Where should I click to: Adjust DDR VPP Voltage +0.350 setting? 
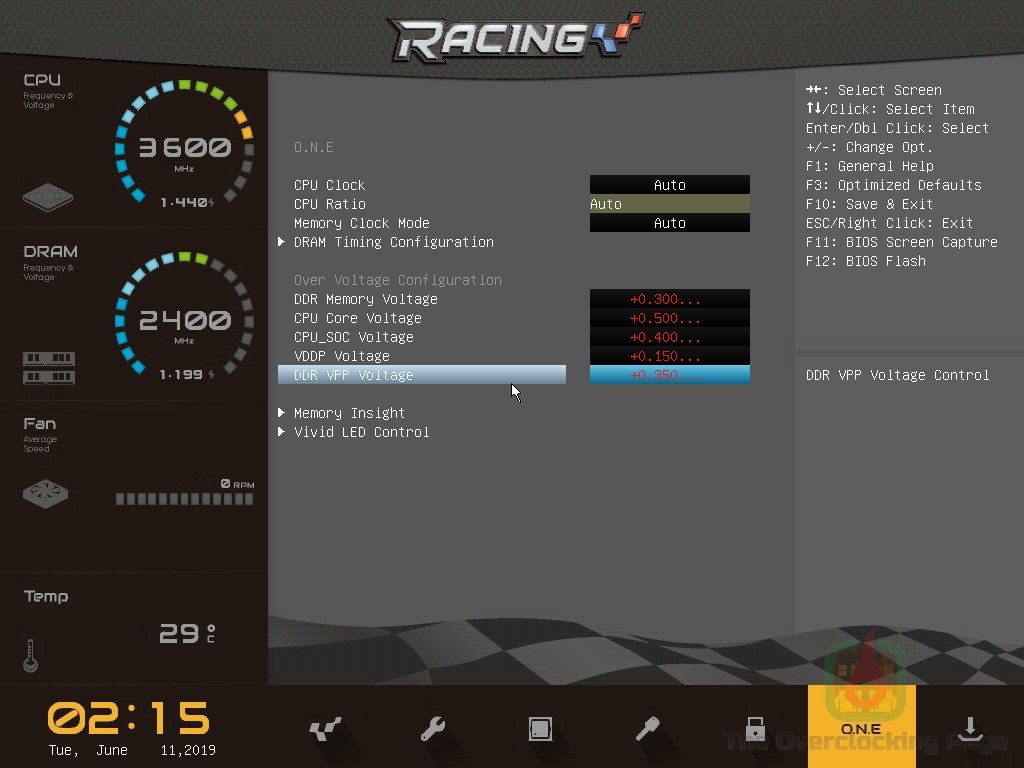tap(669, 375)
